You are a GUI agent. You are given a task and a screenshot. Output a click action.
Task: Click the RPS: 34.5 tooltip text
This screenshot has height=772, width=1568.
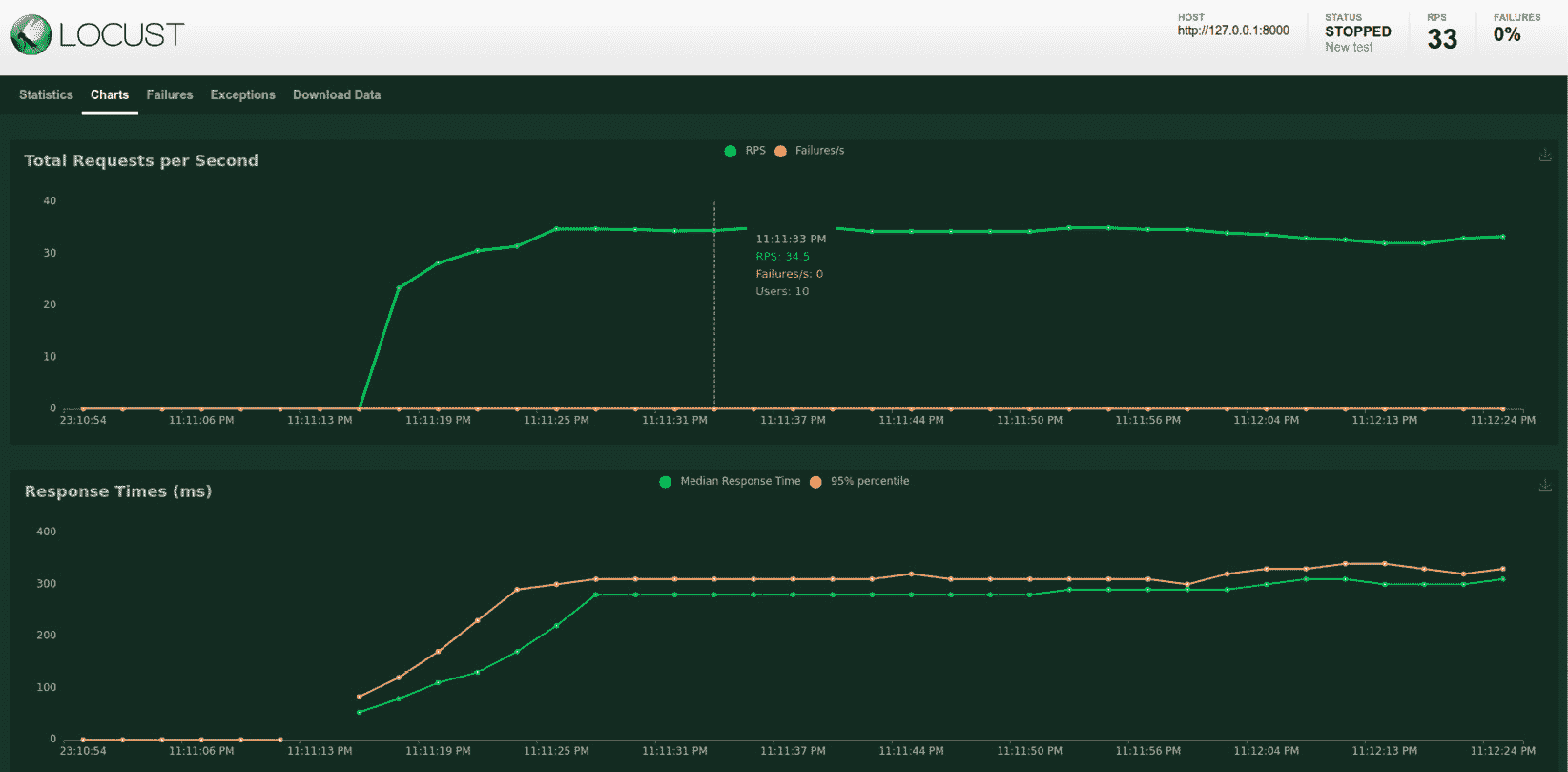coord(783,257)
